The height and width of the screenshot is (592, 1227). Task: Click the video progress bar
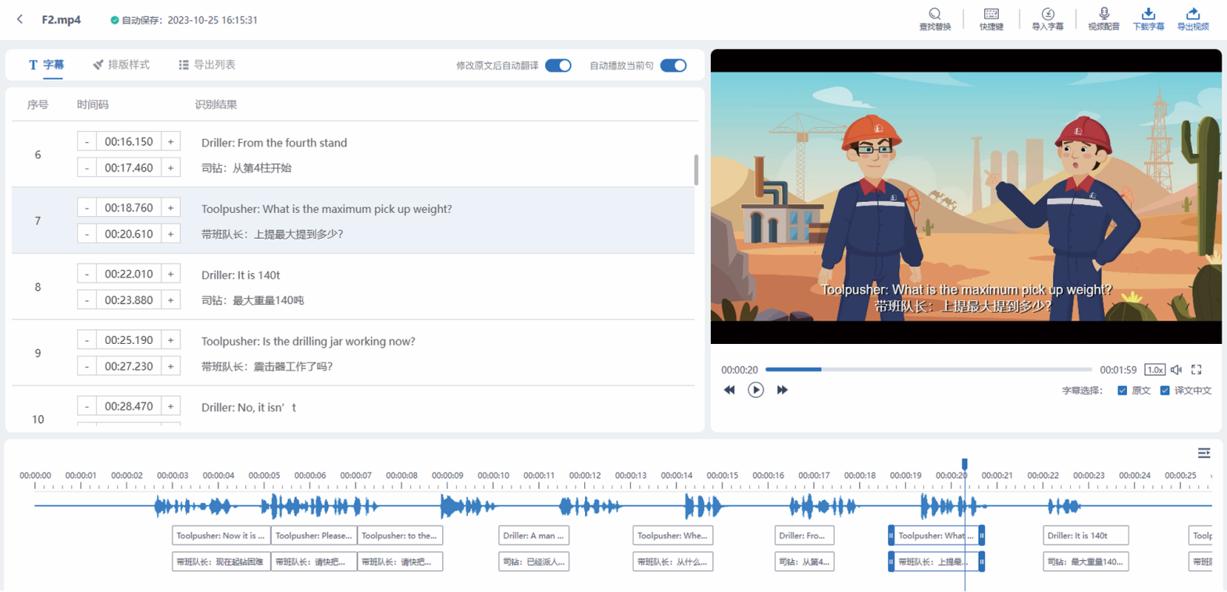[x=928, y=370]
